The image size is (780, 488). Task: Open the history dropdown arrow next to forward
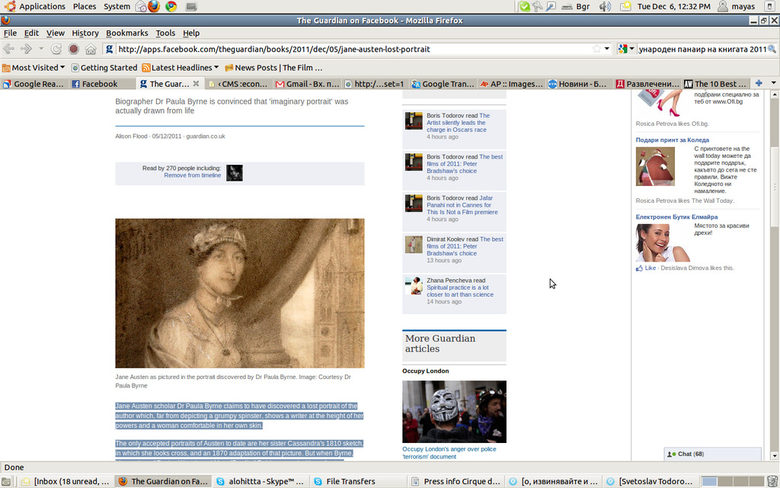pyautogui.click(x=41, y=49)
